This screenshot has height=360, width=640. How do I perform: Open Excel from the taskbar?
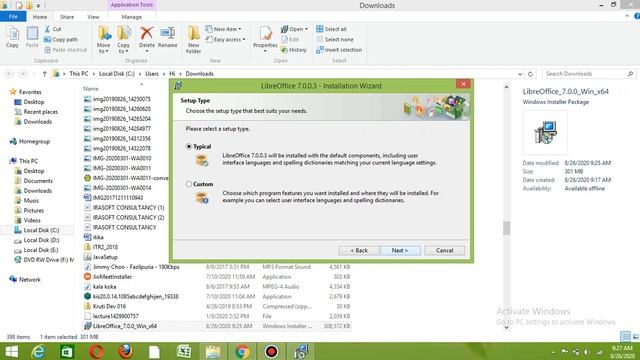(x=184, y=351)
